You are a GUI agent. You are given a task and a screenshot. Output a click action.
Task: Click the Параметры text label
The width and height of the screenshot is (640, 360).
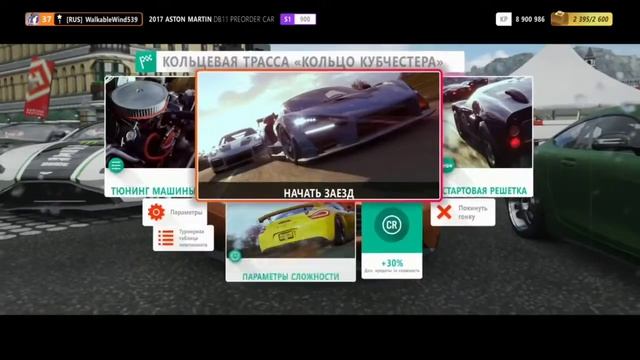186,213
